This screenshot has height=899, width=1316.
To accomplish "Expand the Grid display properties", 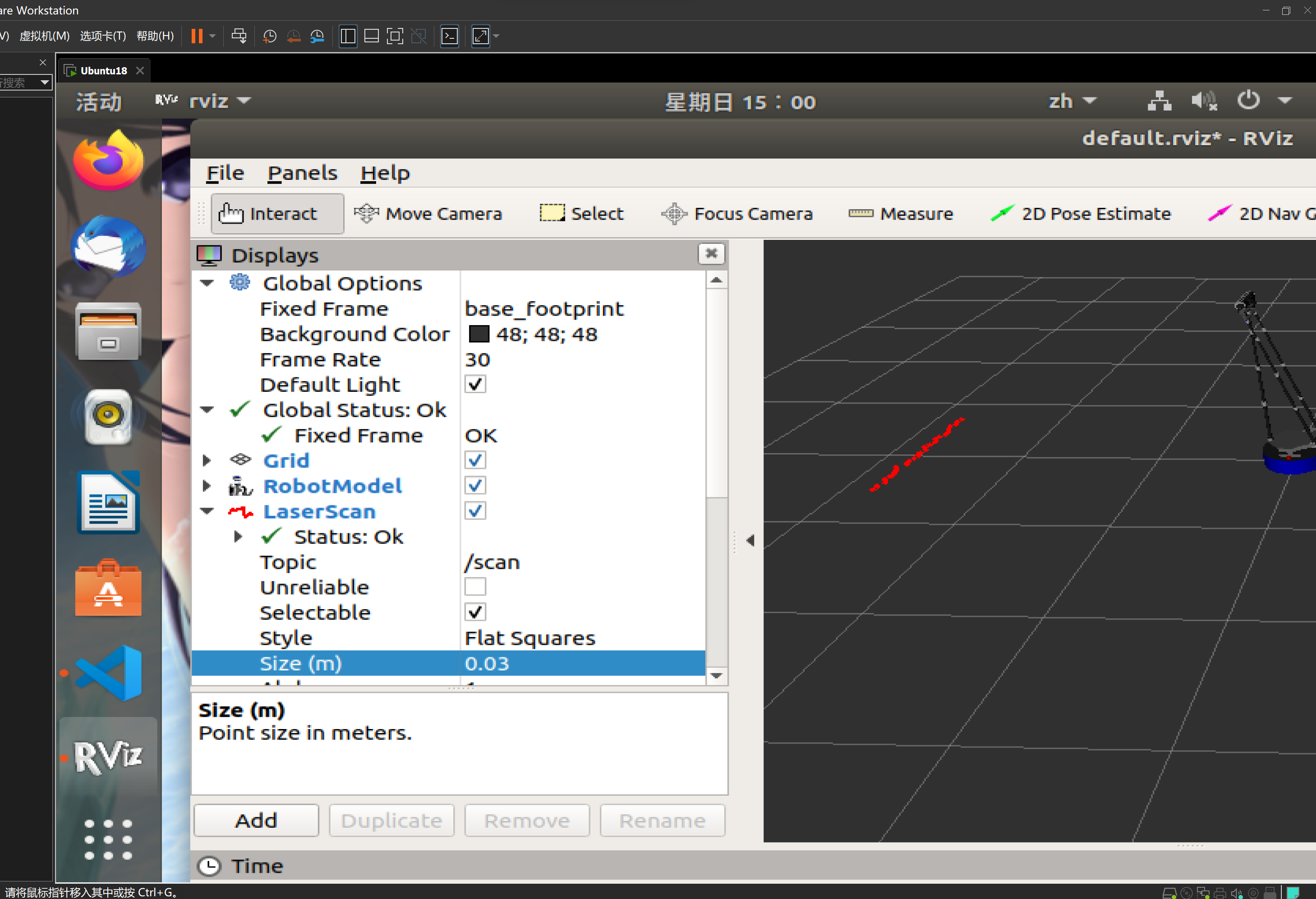I will 207,460.
